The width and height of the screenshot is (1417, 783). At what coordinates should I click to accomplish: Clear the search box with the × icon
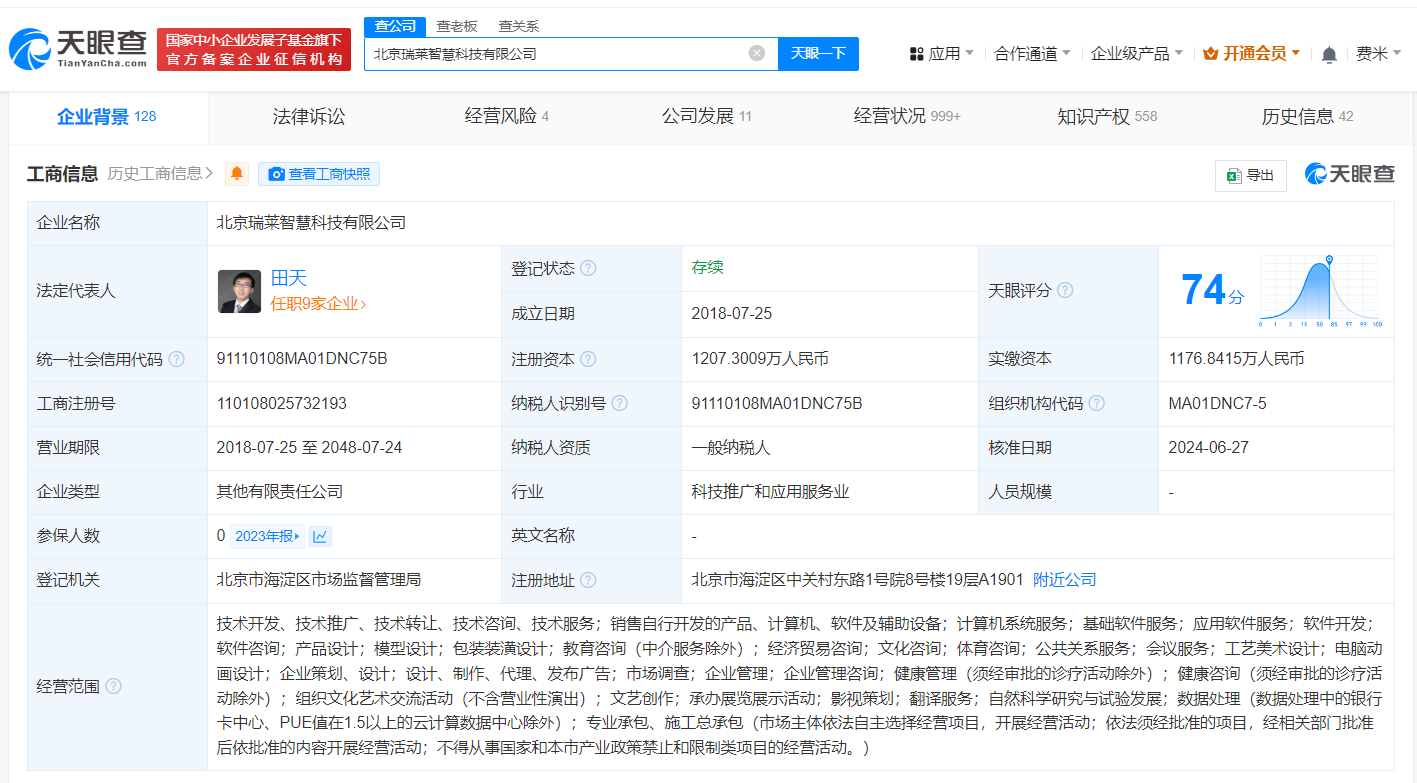click(756, 53)
